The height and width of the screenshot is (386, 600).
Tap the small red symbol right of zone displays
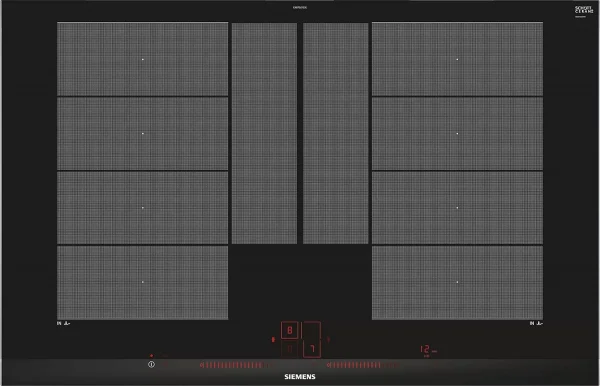coord(328,339)
